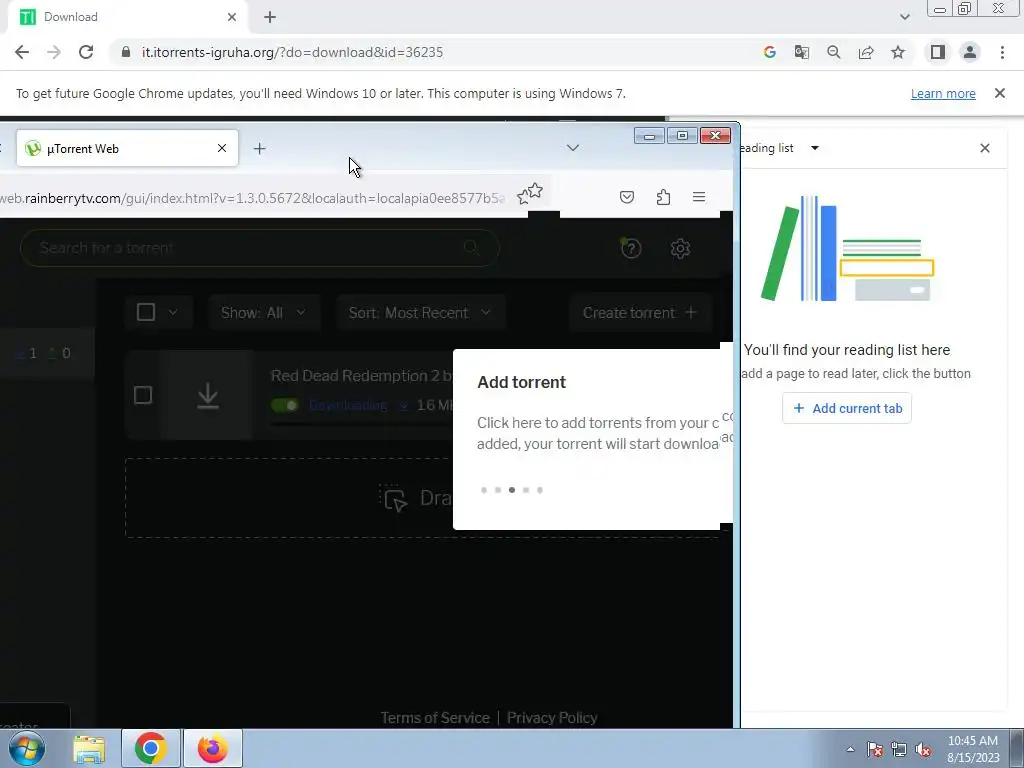The image size is (1024, 768).
Task: Open a new Firefox tab
Action: [x=259, y=148]
